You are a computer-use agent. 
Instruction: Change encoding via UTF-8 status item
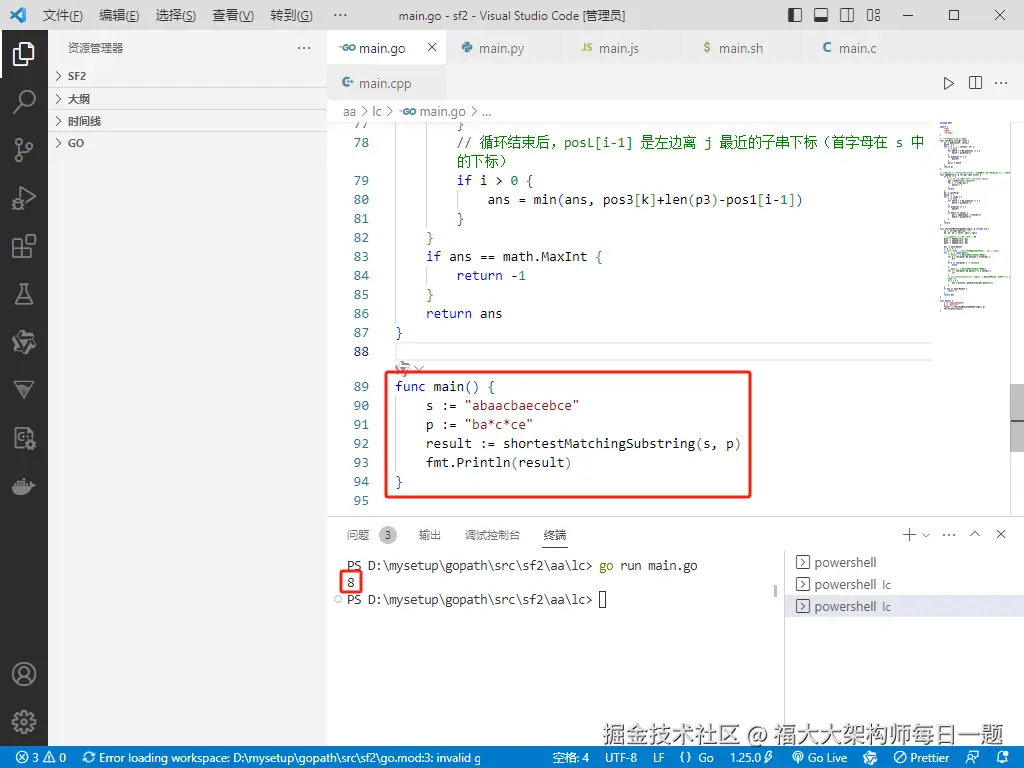[x=620, y=758]
